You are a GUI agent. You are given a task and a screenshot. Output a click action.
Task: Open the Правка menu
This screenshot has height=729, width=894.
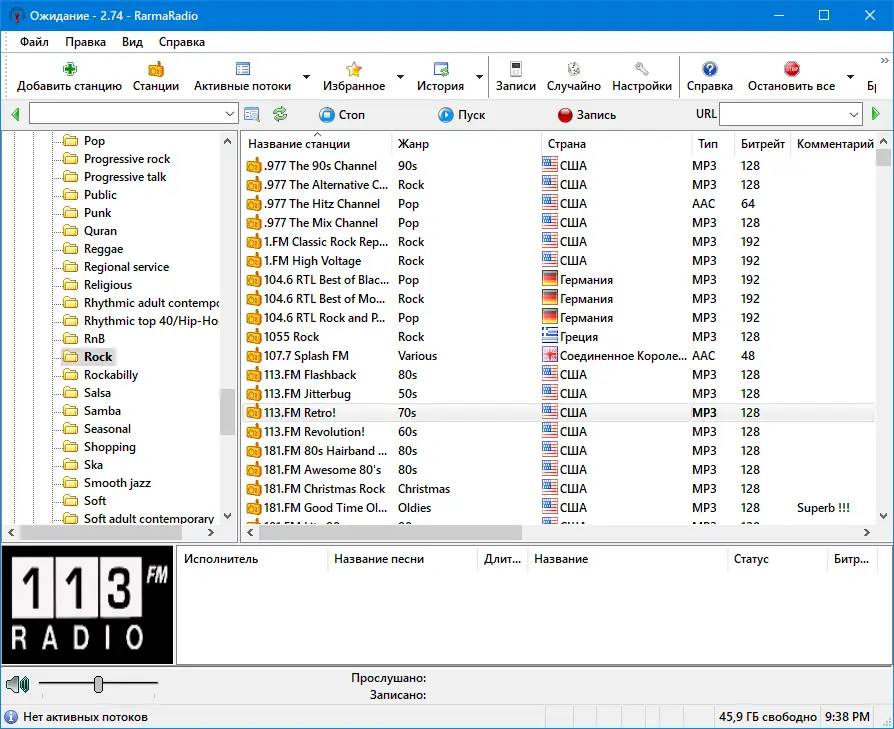click(x=85, y=42)
